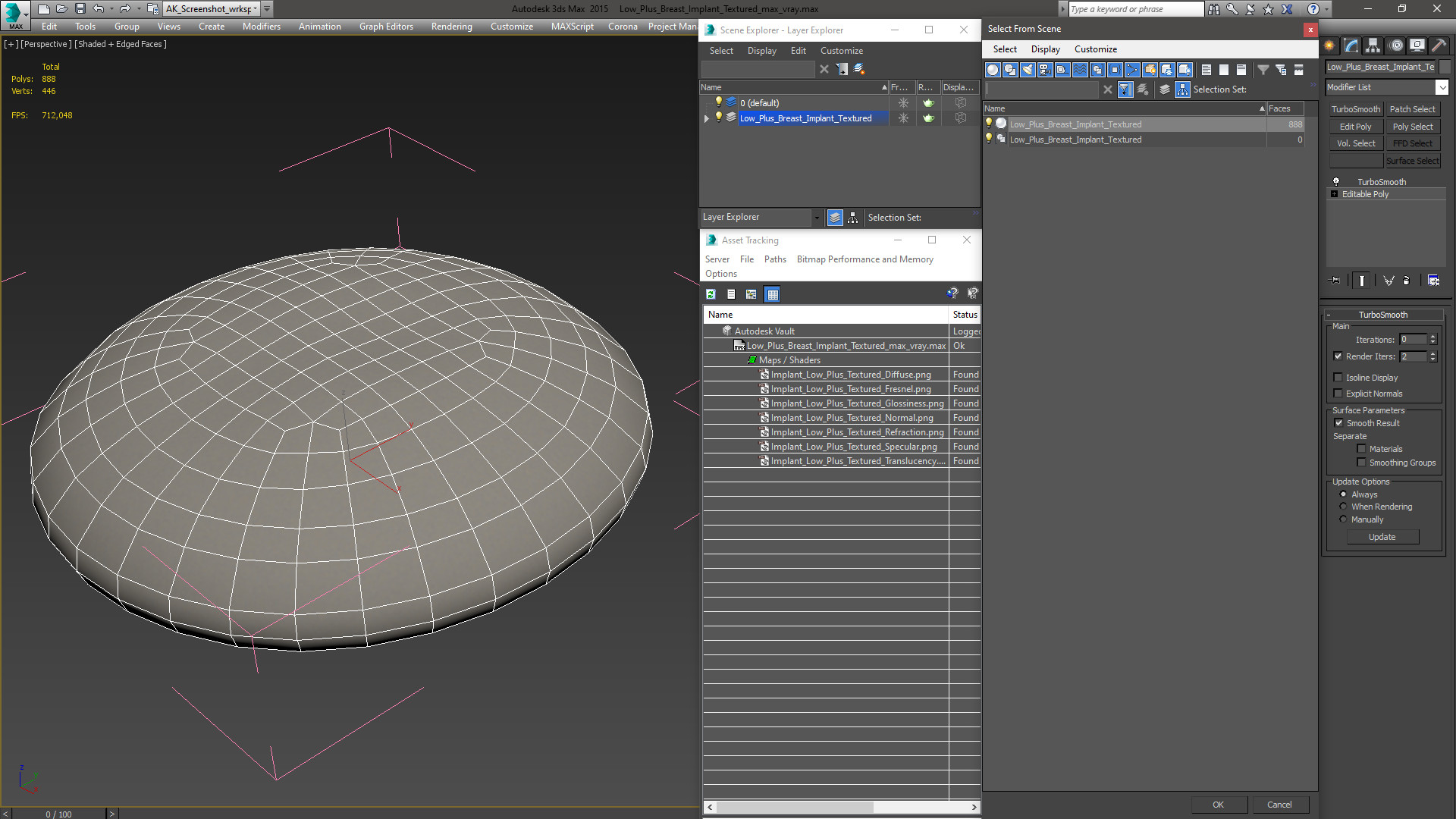Toggle the space warps display filter icon

pos(1080,70)
